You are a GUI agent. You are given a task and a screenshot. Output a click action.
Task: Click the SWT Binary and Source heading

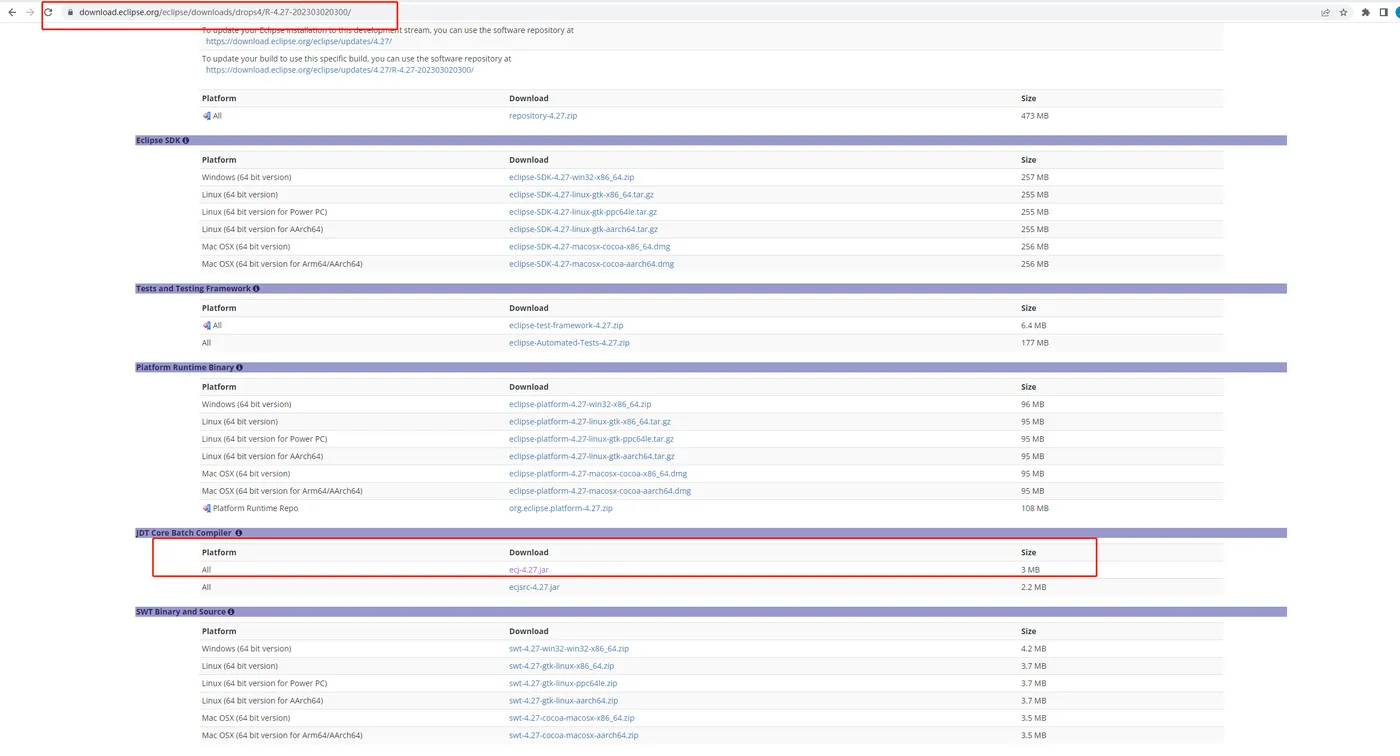coord(181,612)
